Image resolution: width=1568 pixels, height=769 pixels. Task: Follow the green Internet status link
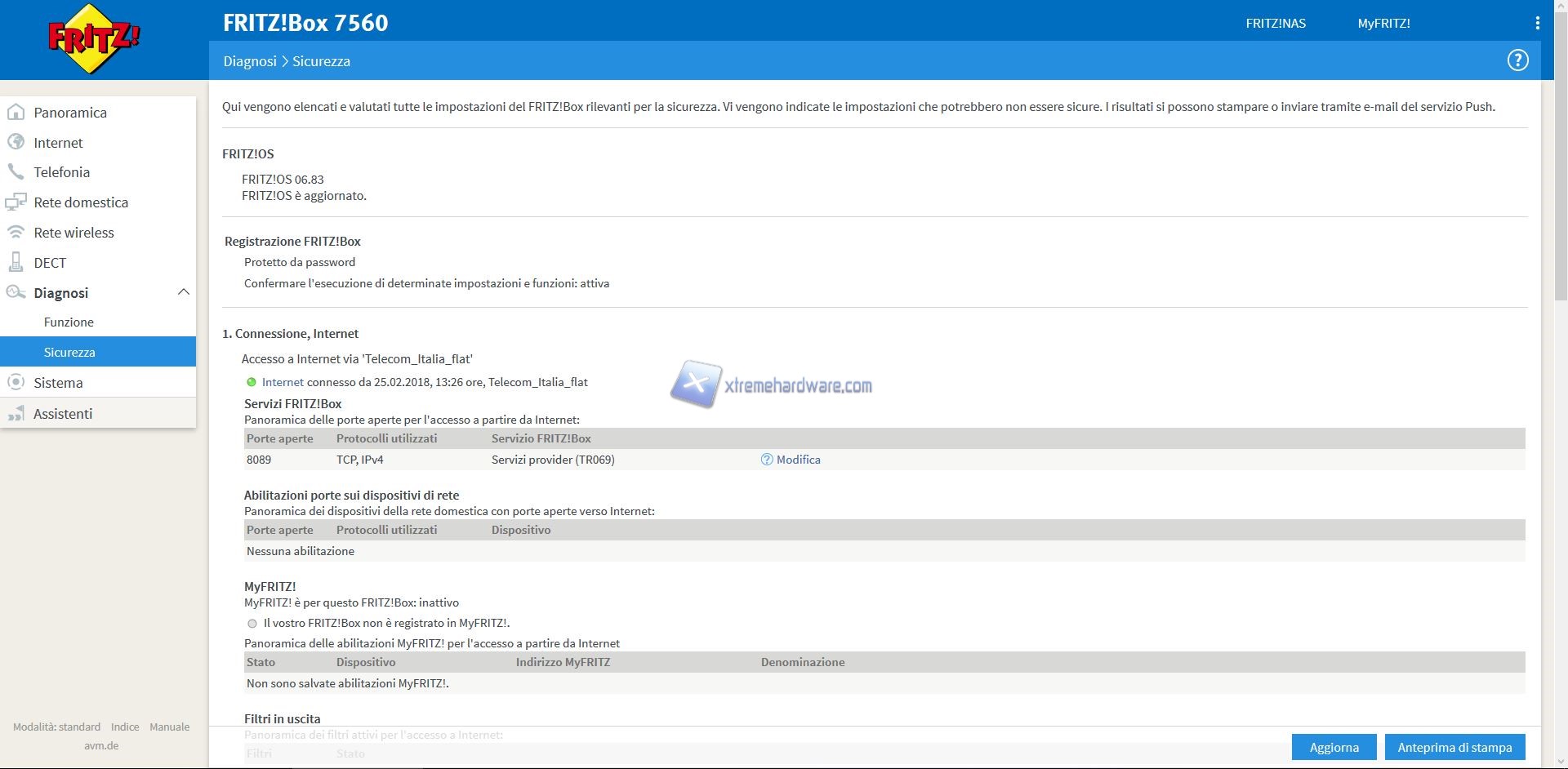(283, 382)
